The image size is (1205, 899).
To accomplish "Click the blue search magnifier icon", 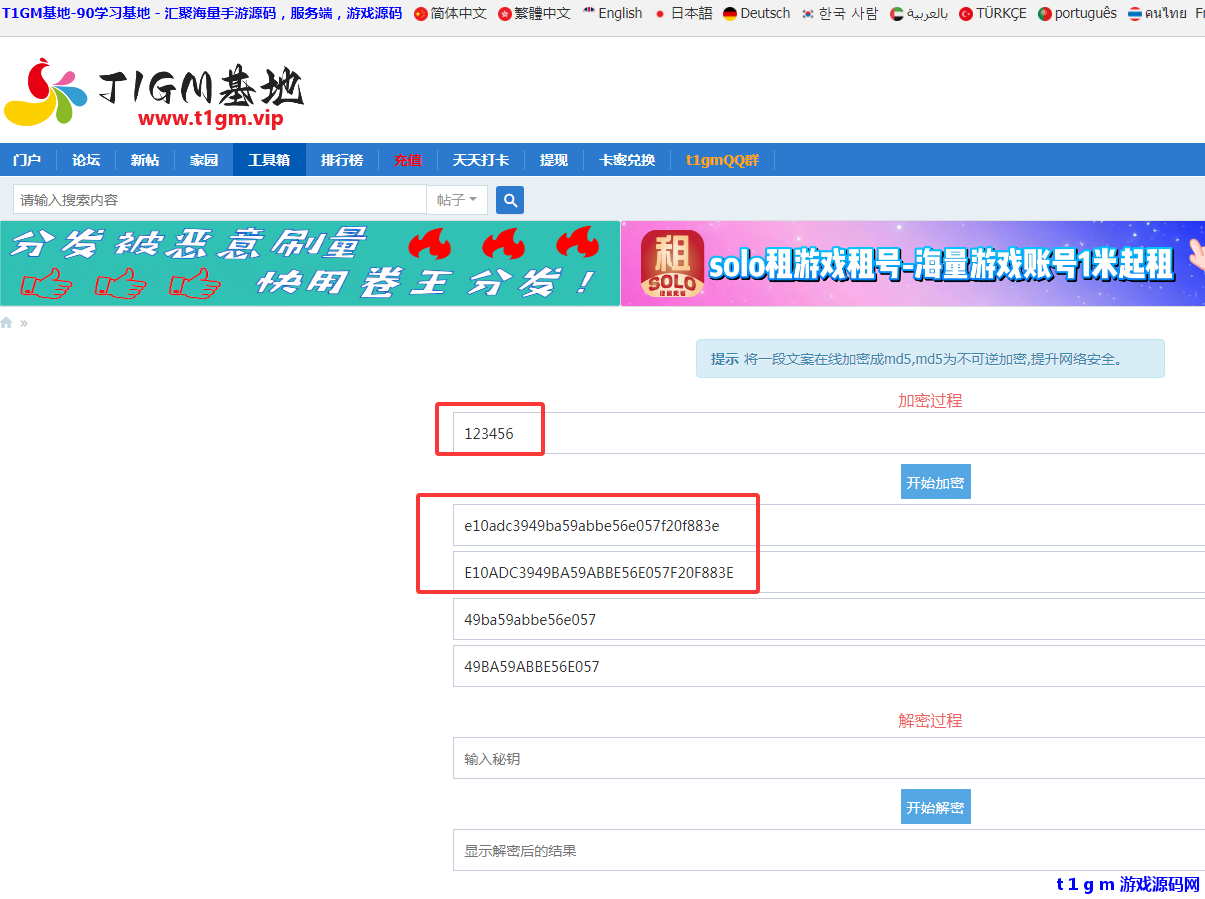I will (509, 199).
